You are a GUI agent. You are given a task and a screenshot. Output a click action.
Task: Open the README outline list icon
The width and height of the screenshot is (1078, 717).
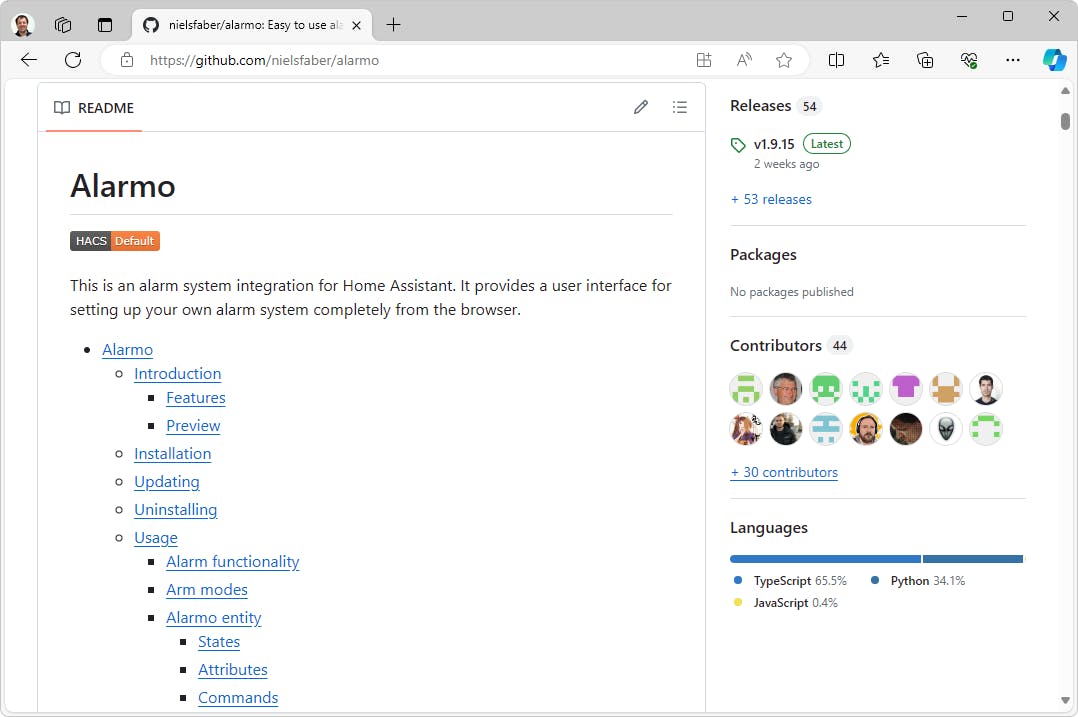pyautogui.click(x=680, y=107)
